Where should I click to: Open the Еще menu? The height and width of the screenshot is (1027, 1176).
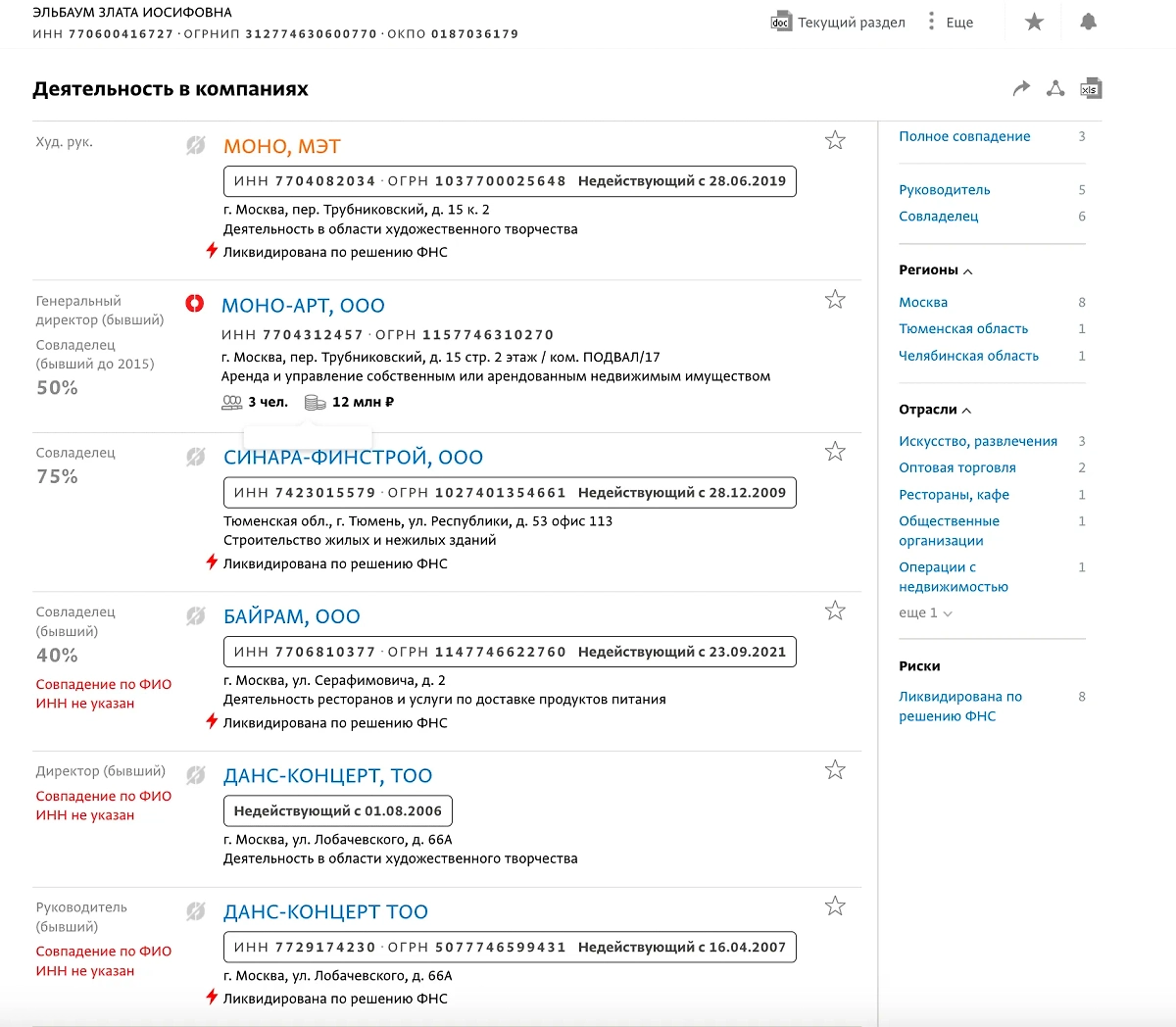point(950,23)
